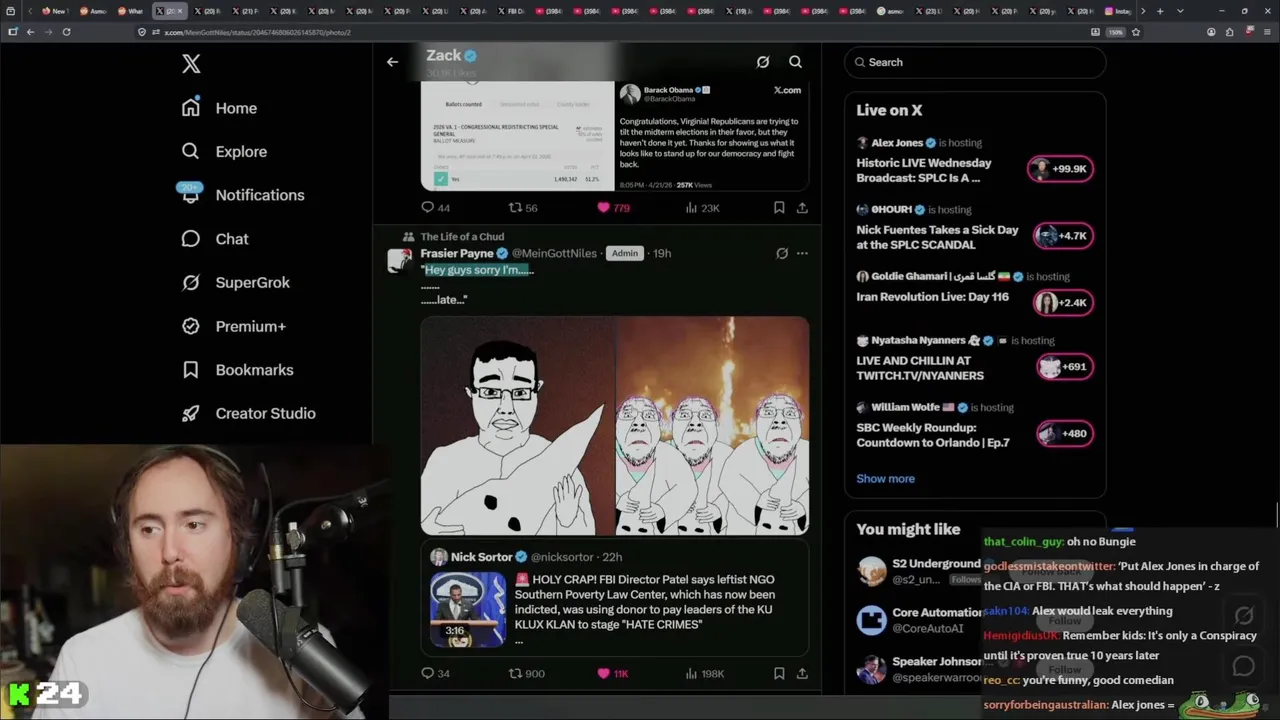Open the Home page in the sidebar
The image size is (1280, 720).
click(x=219, y=108)
